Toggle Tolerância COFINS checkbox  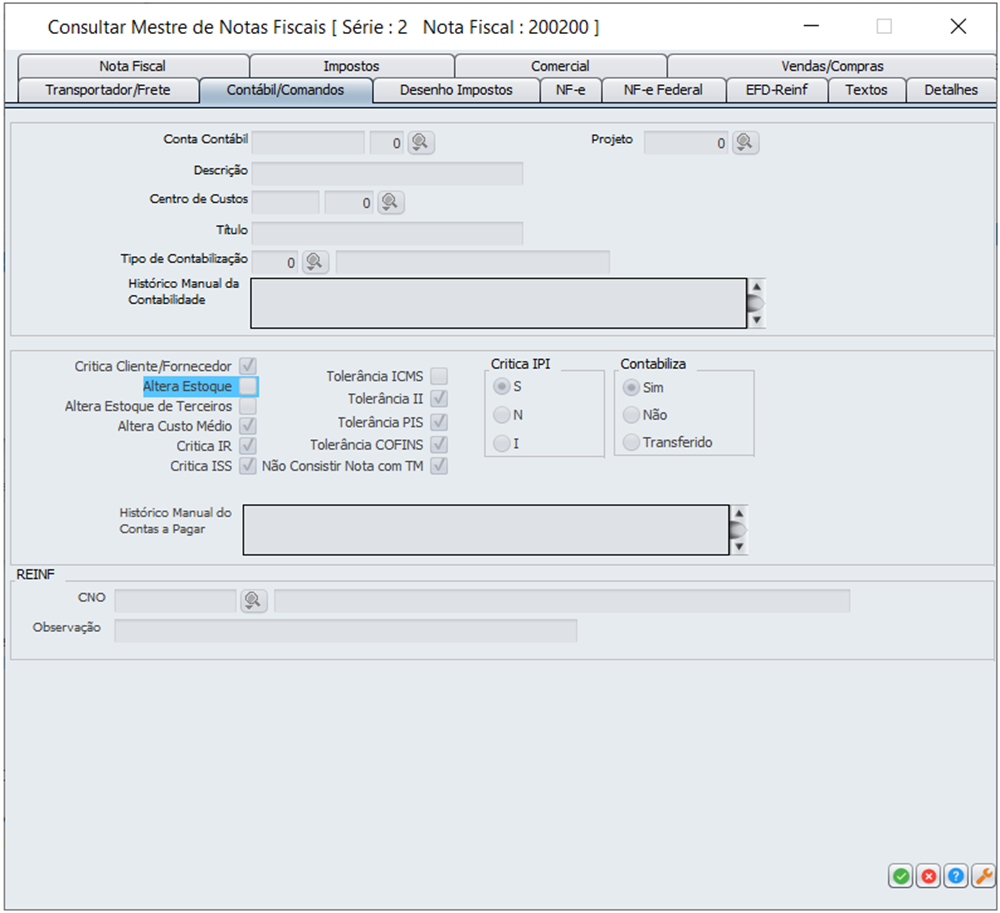(439, 444)
